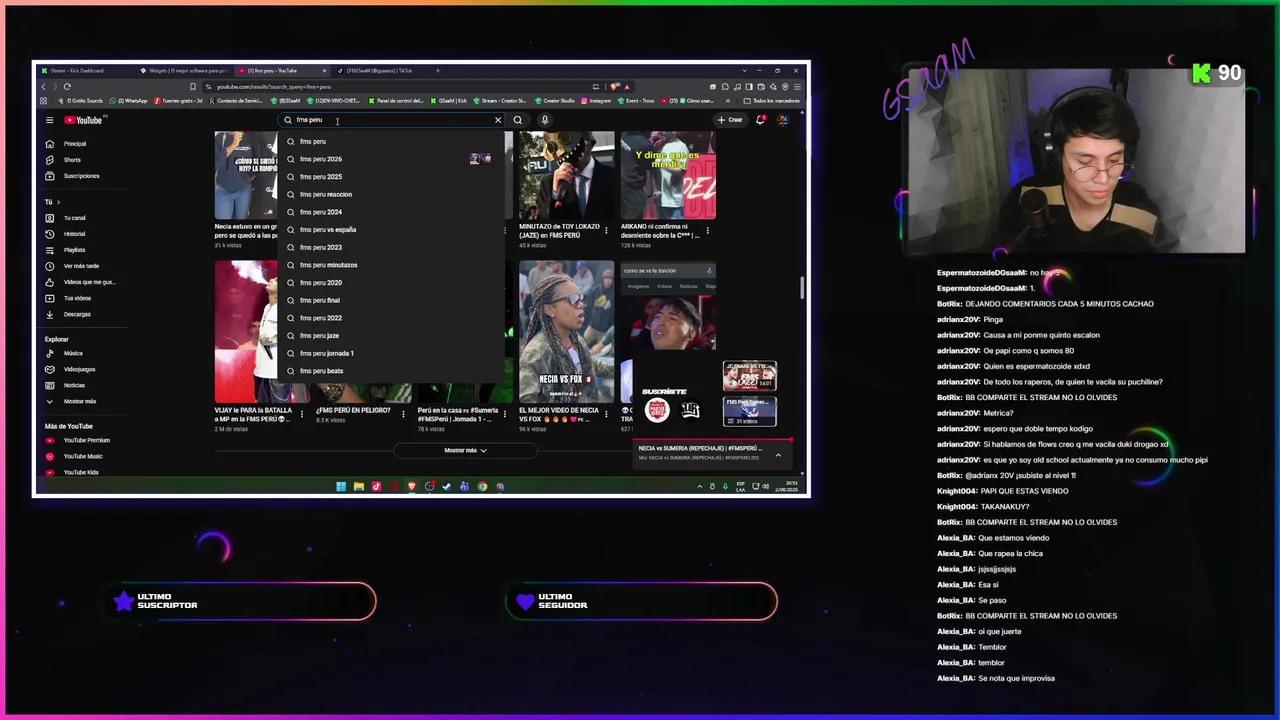The width and height of the screenshot is (1280, 720).
Task: Open Historial in the sidebar
Action: point(75,234)
